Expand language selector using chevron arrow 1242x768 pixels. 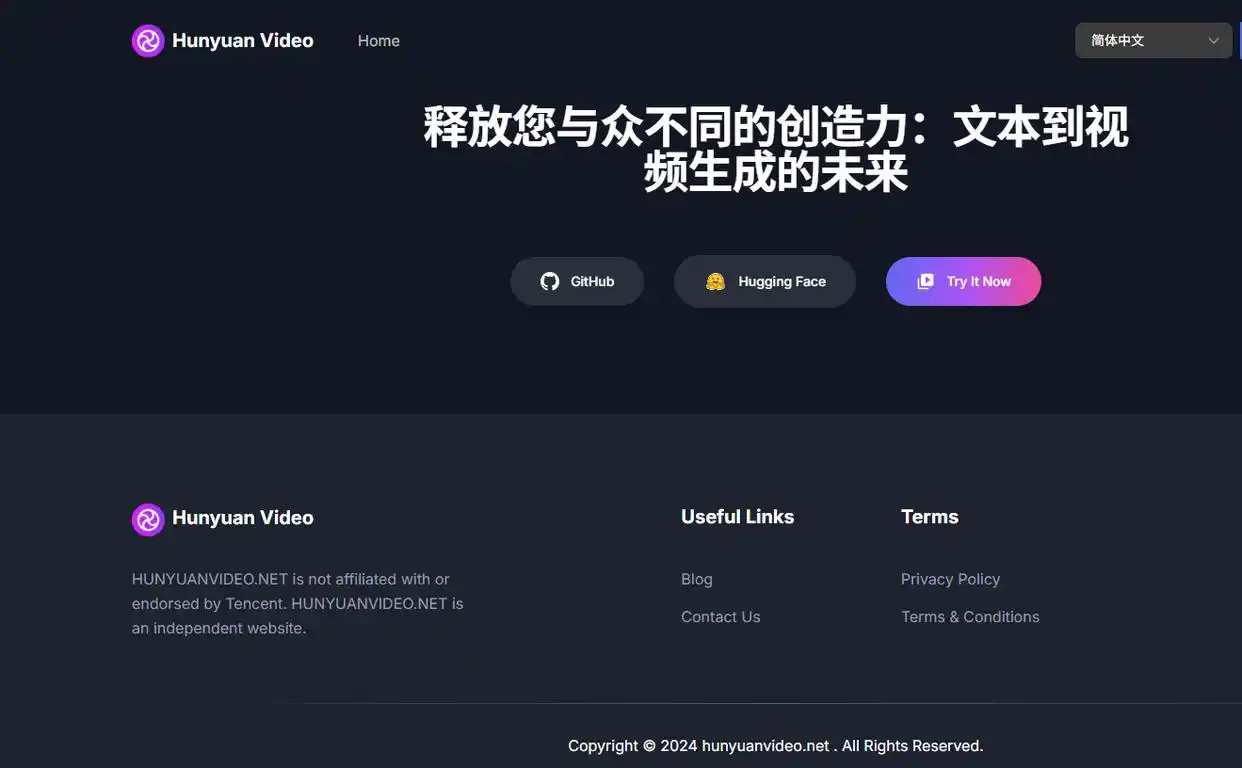[1213, 41]
